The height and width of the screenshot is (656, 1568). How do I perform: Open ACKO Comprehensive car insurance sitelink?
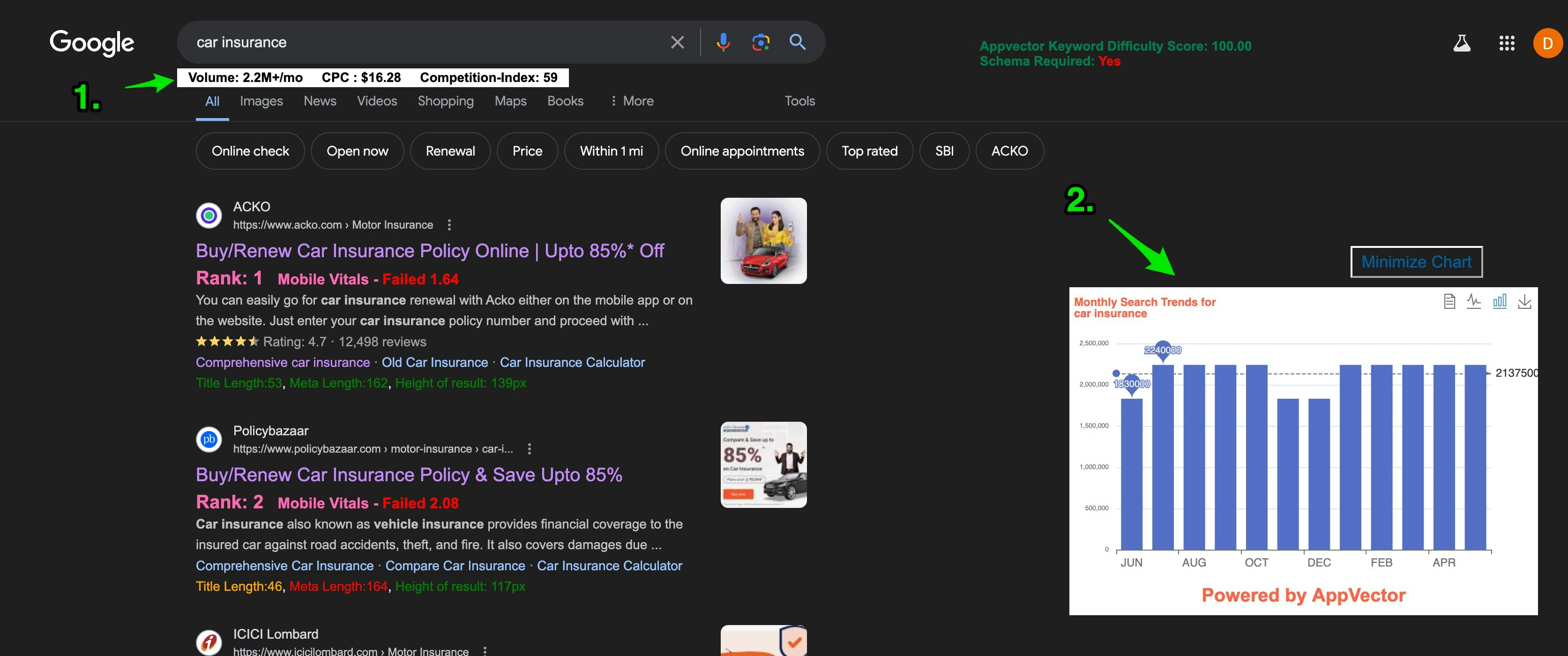click(x=283, y=363)
